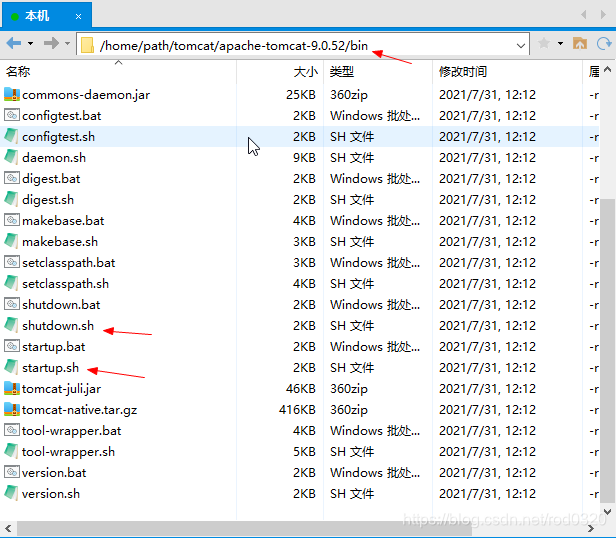Click digest.sh file icon

tap(12, 199)
